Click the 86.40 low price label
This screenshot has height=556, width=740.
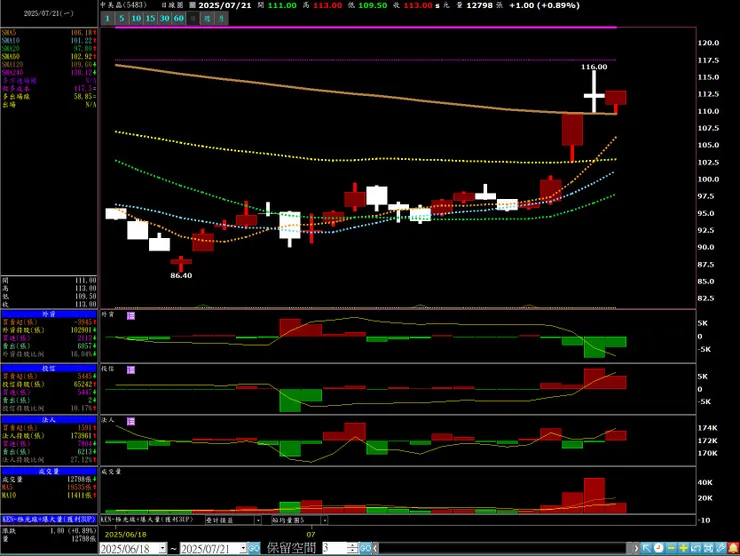tap(181, 276)
